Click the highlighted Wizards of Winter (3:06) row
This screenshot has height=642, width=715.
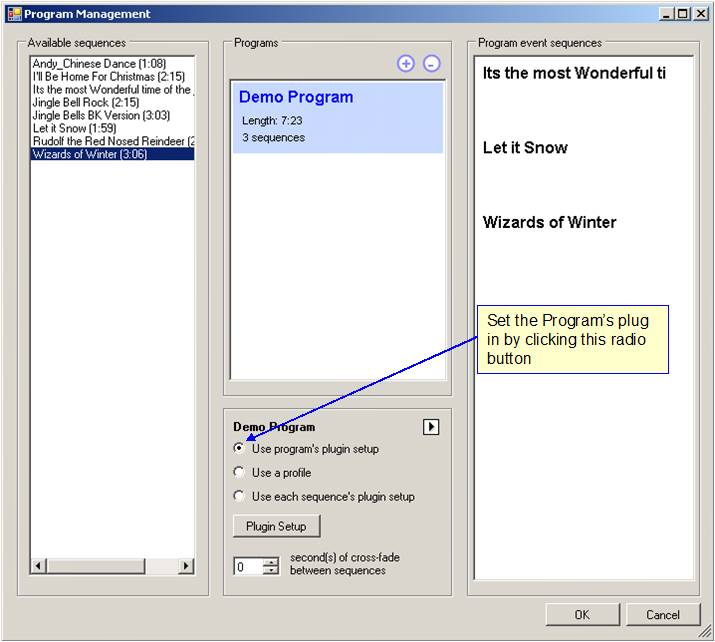tap(112, 154)
